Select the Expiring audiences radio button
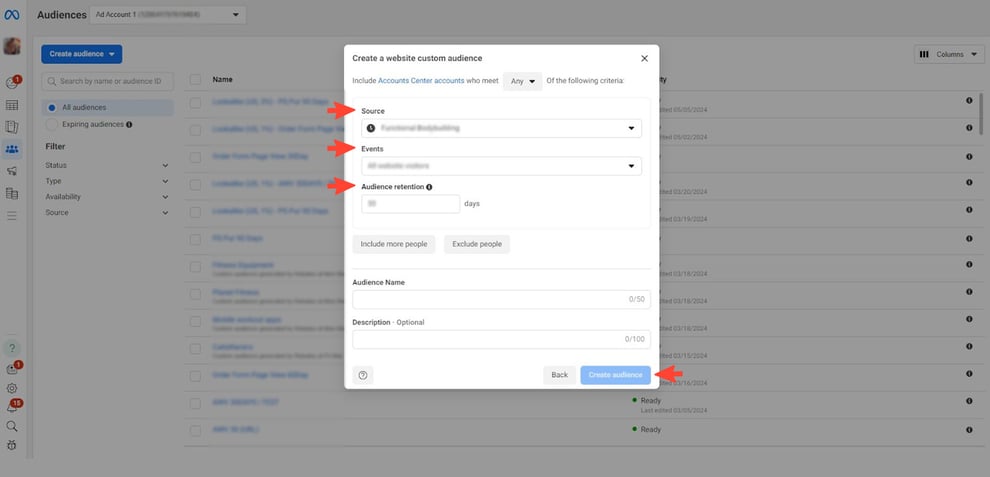990x477 pixels. pos(52,124)
